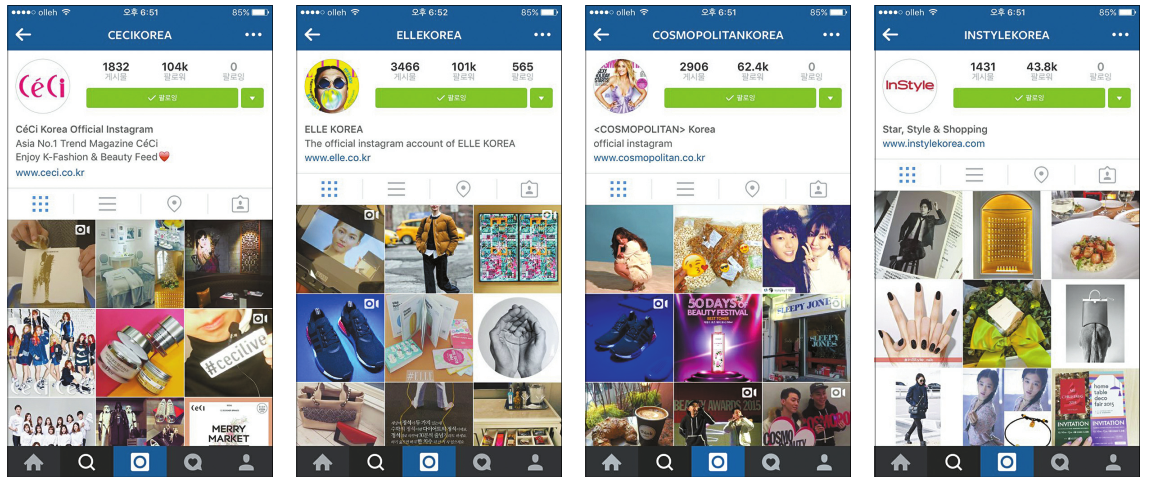Show photo map on COSMOPOLITANKOREA profile
The height and width of the screenshot is (477, 1149).
tap(752, 189)
